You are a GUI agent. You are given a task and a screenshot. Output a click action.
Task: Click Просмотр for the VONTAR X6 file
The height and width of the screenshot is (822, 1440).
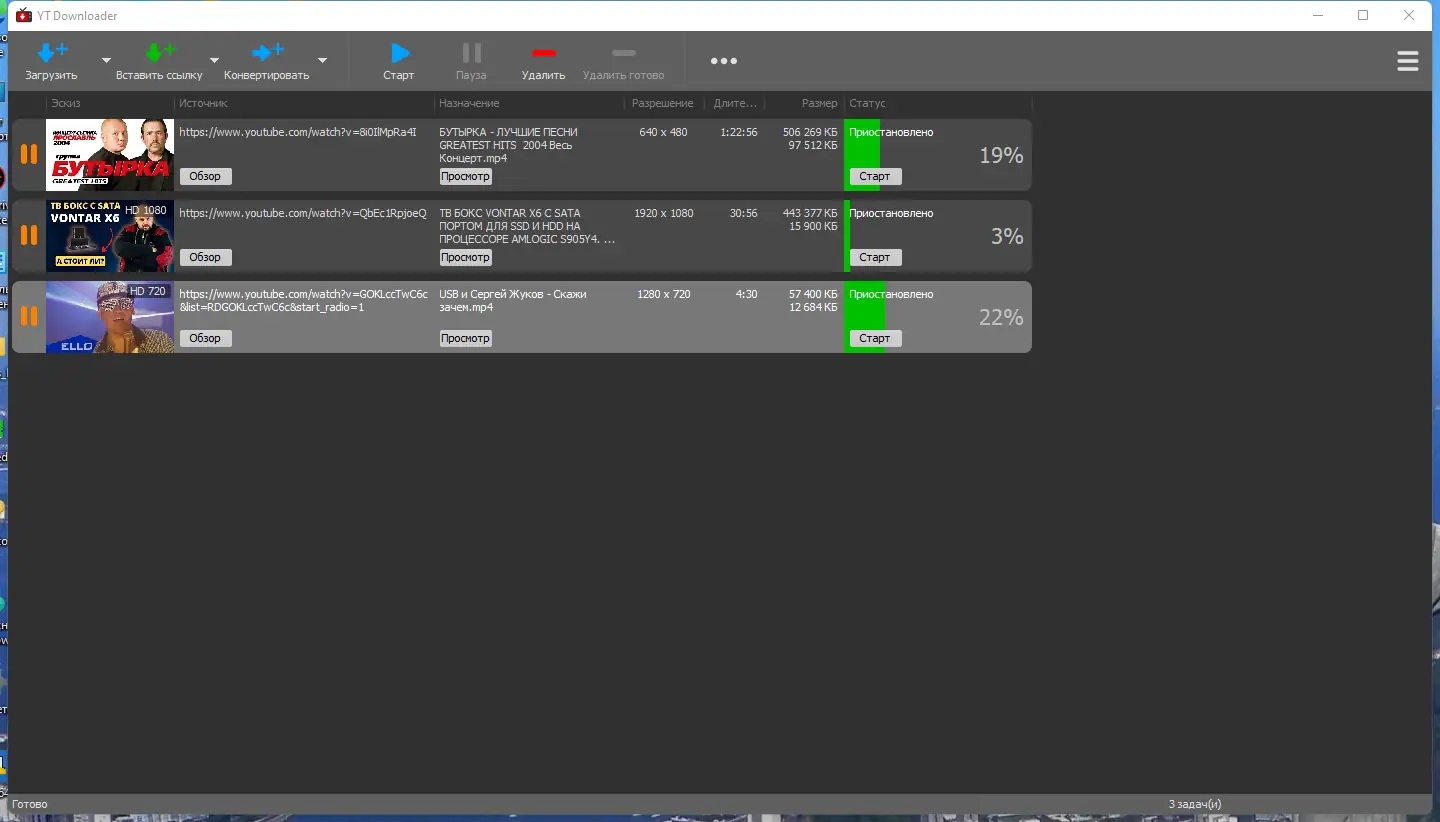pyautogui.click(x=466, y=257)
